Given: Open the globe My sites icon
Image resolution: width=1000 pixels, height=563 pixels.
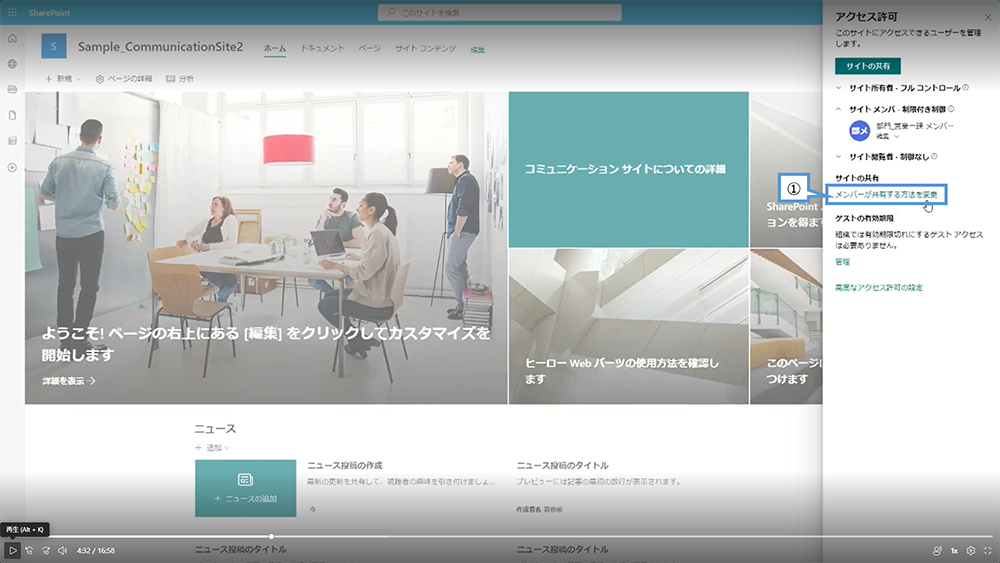Looking at the screenshot, I should 12,64.
